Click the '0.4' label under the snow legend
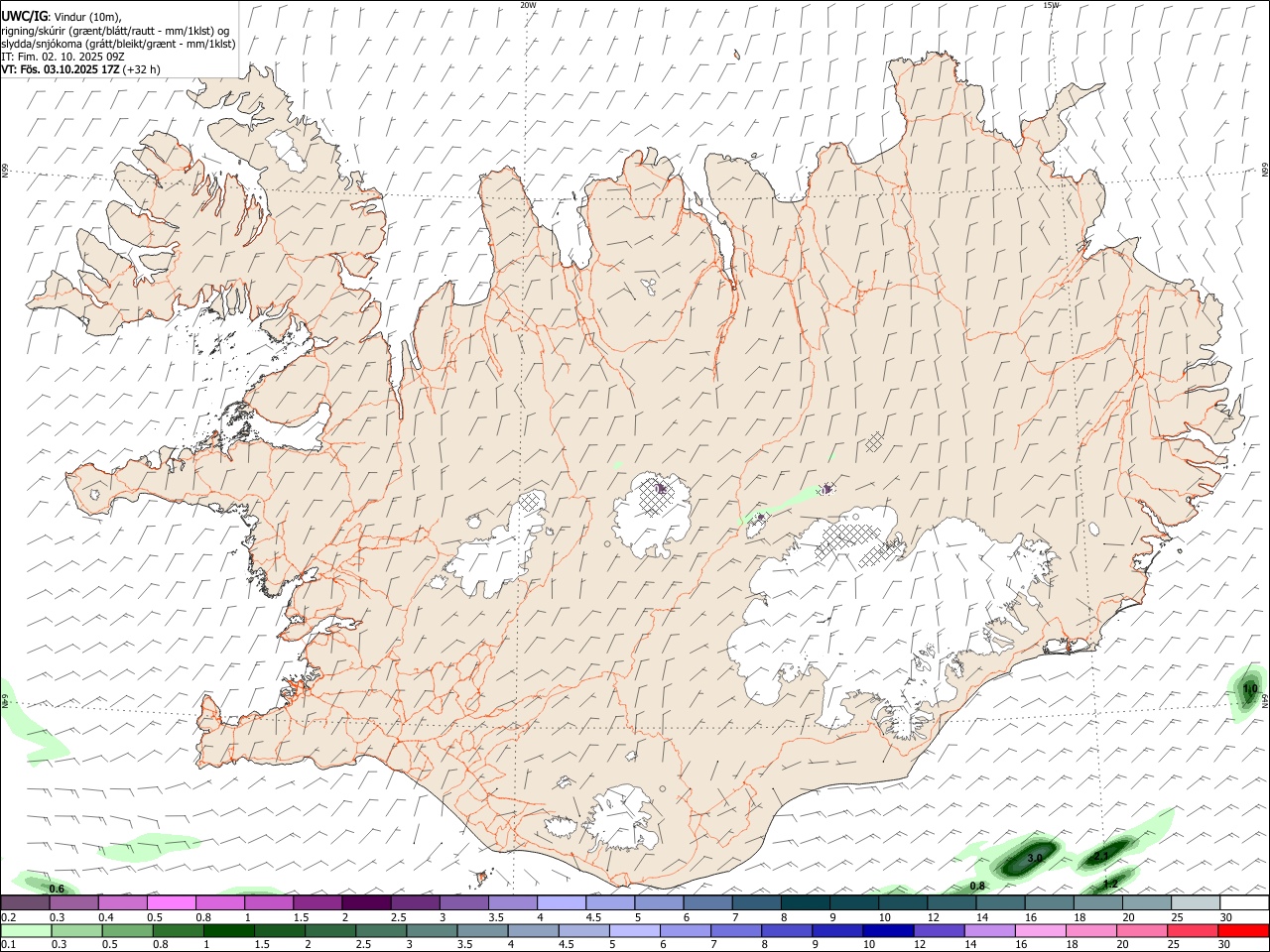1270x952 pixels. coord(106,917)
